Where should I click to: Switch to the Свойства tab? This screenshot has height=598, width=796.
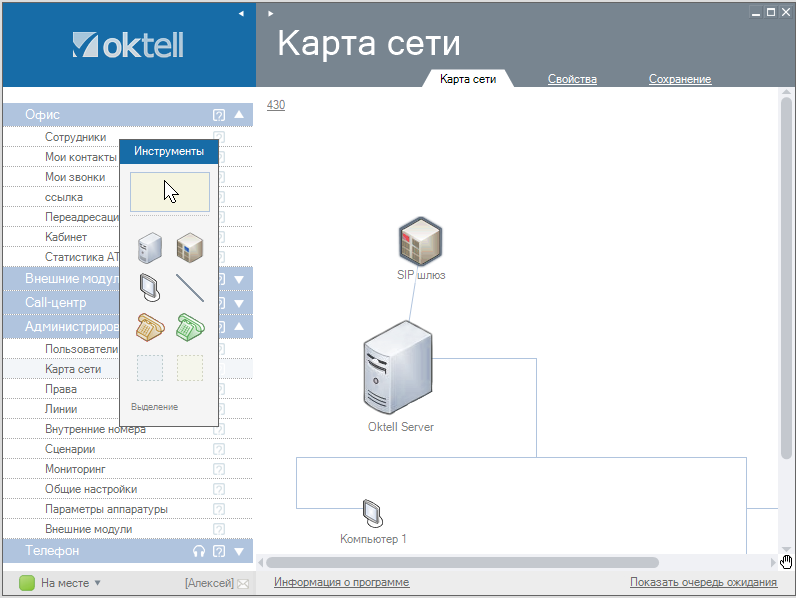(x=572, y=79)
